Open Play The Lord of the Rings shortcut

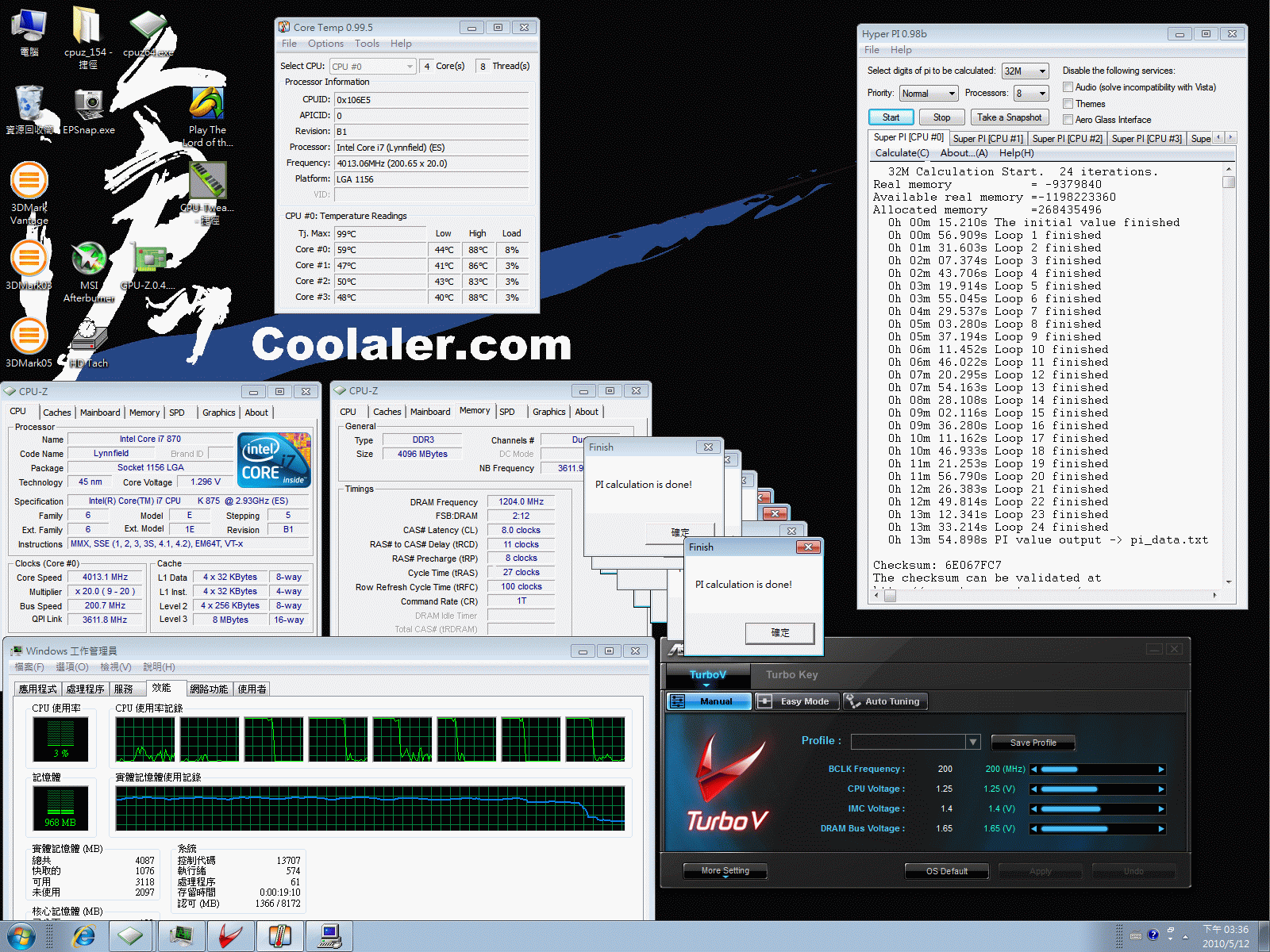[207, 115]
